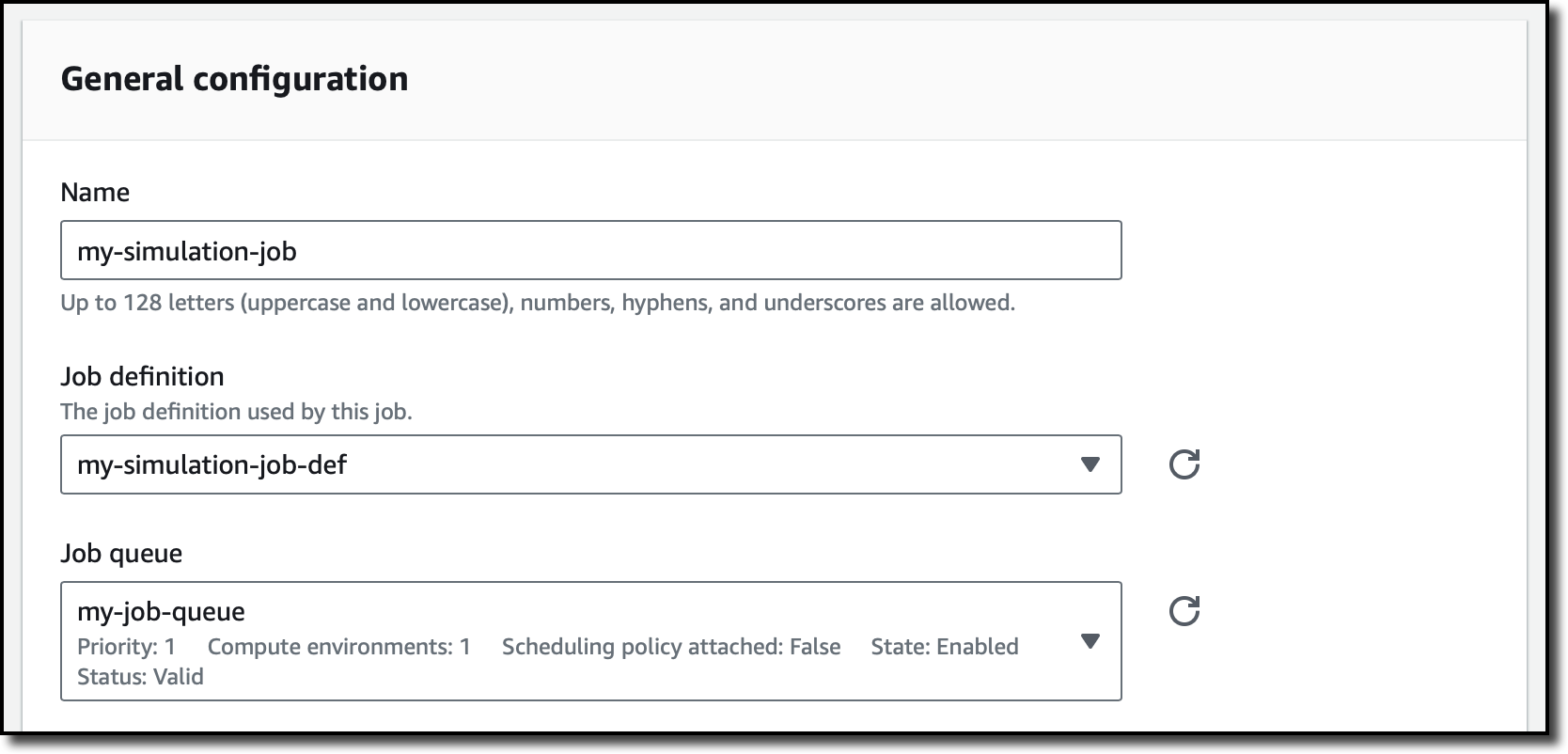1568x754 pixels.
Task: Click Scheduling policy attached: False text
Action: pos(670,647)
